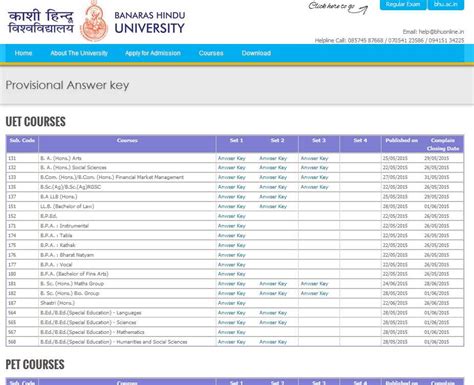The width and height of the screenshot is (474, 385).
Task: Open Set 3 Answer Key for B.A. (Hons.) Social Sciences
Action: tap(314, 167)
